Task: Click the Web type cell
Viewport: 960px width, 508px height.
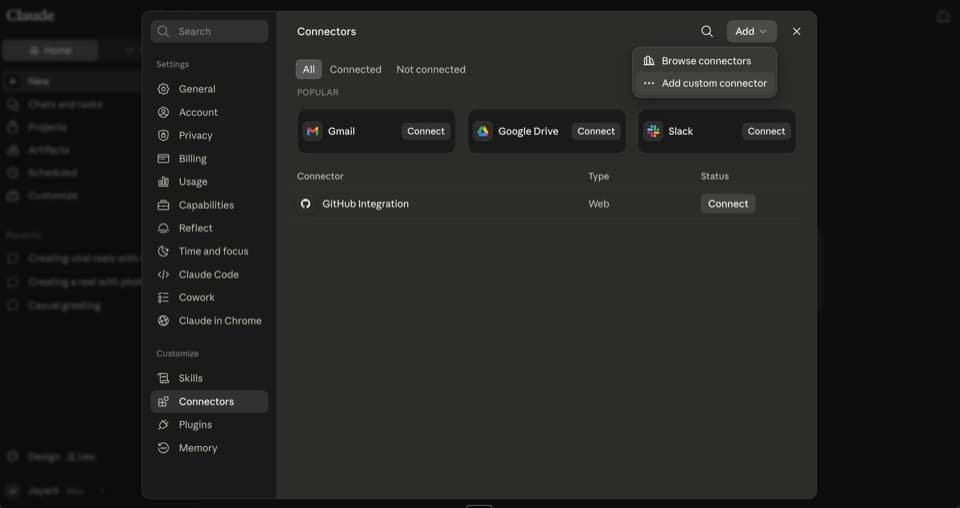Action: click(x=599, y=204)
